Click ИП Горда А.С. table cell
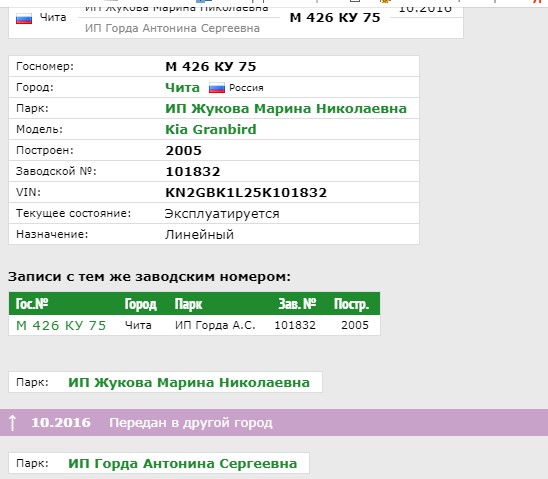The height and width of the screenshot is (479, 548). click(x=215, y=325)
